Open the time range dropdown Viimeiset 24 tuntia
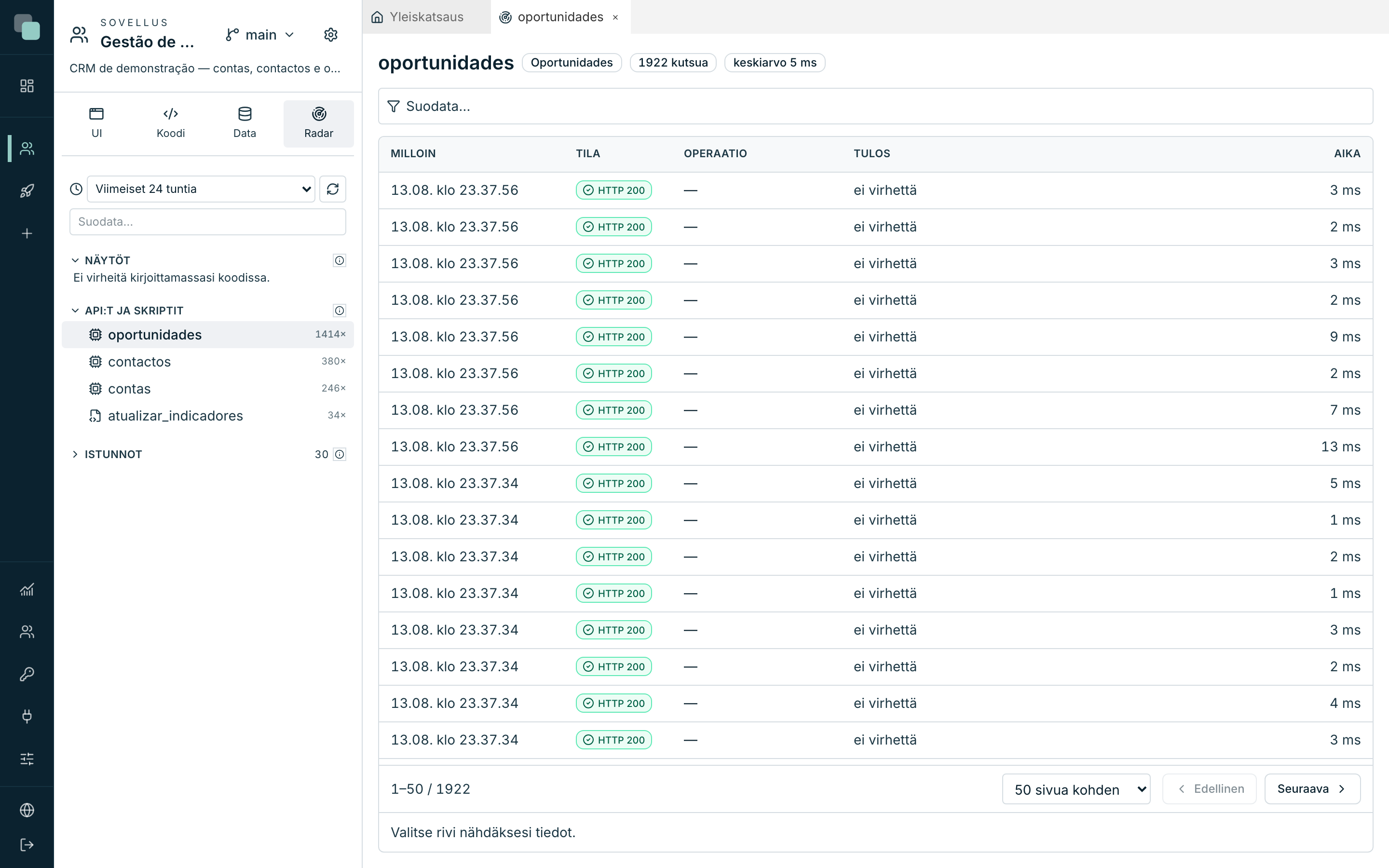Image resolution: width=1389 pixels, height=868 pixels. [x=201, y=189]
